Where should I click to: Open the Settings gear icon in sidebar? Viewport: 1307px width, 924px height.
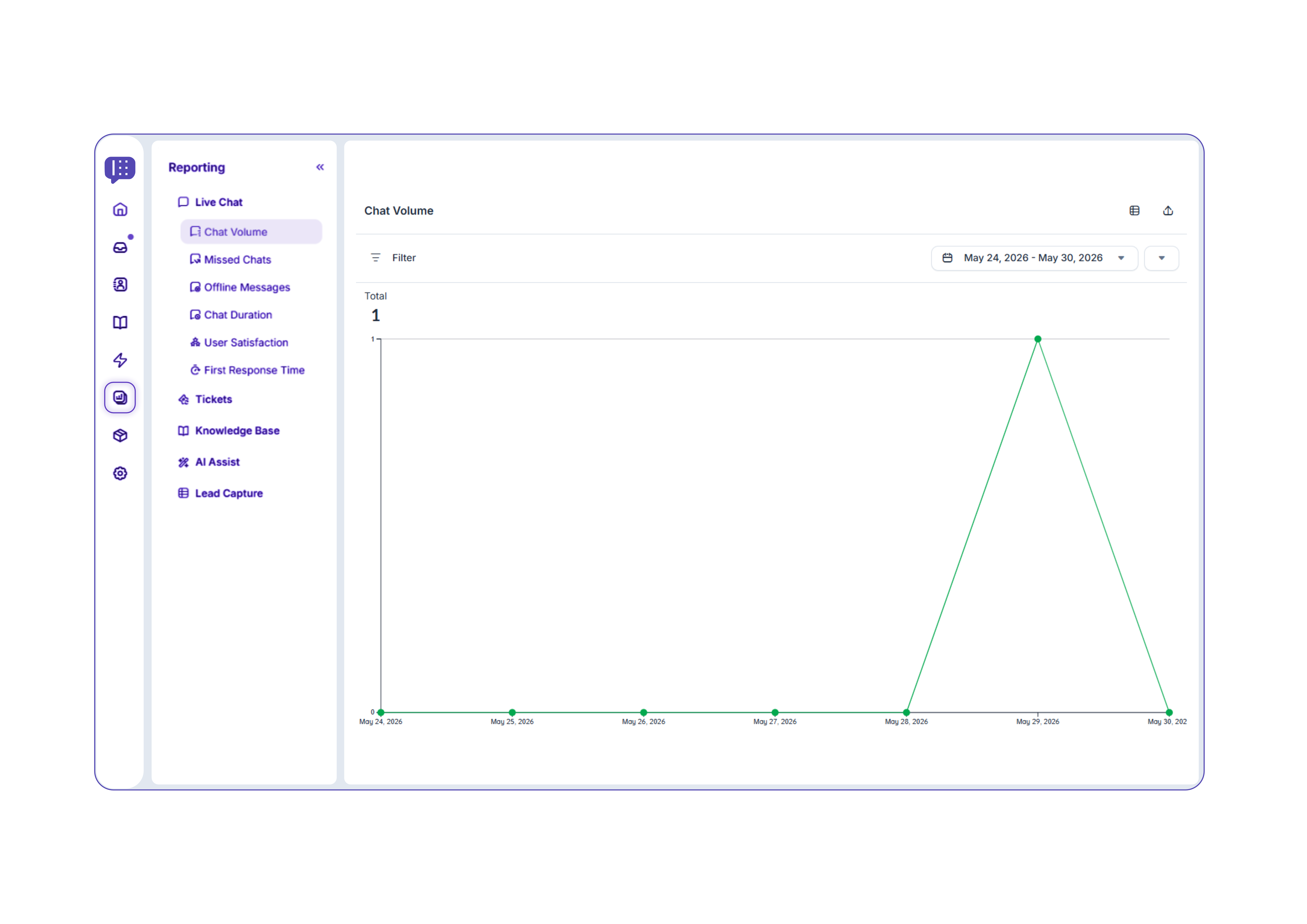[x=120, y=473]
